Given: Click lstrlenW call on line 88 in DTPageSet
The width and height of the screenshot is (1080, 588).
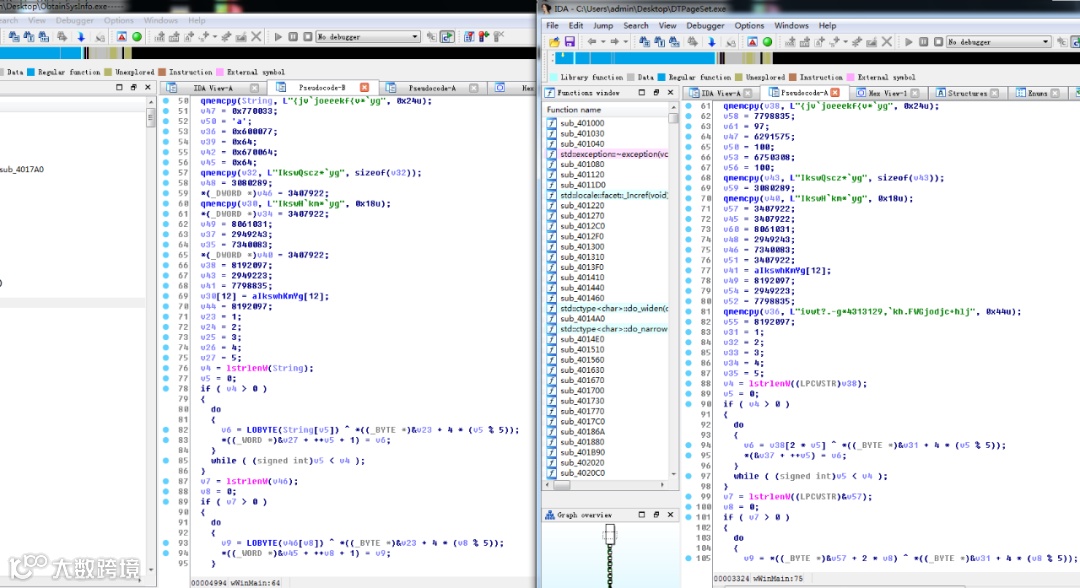Looking at the screenshot, I should 769,384.
